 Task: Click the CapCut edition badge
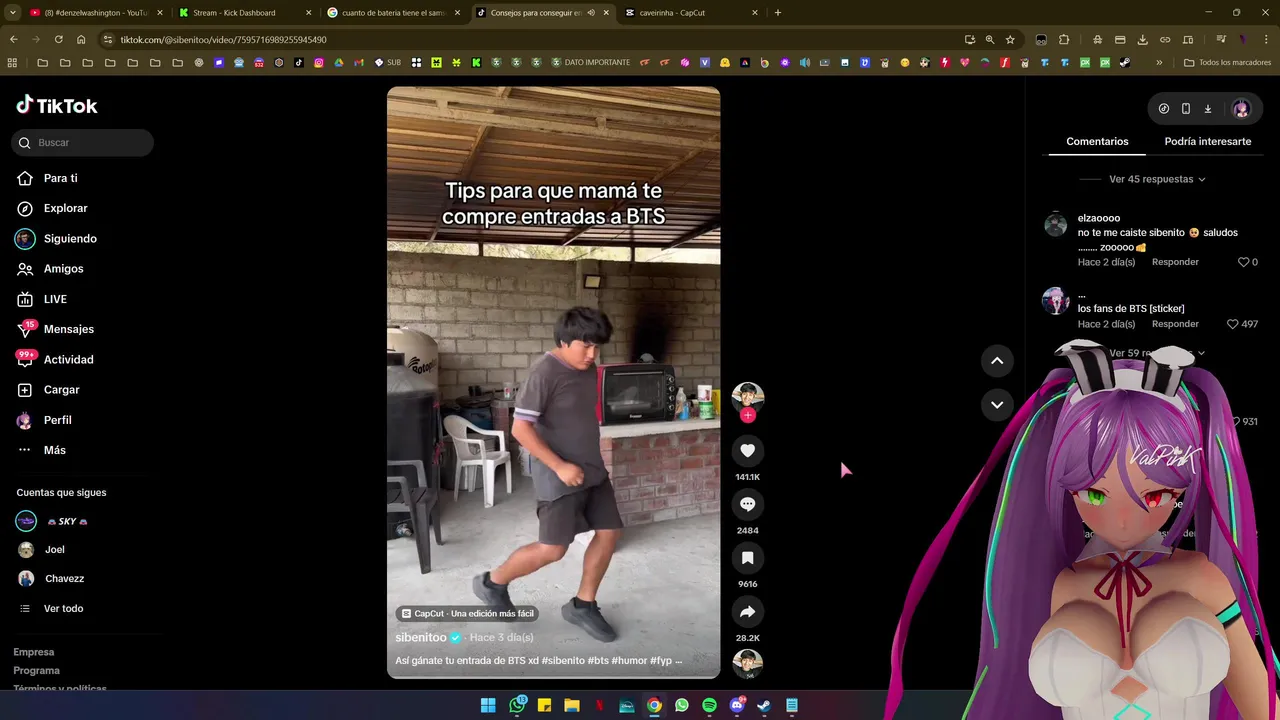click(467, 613)
